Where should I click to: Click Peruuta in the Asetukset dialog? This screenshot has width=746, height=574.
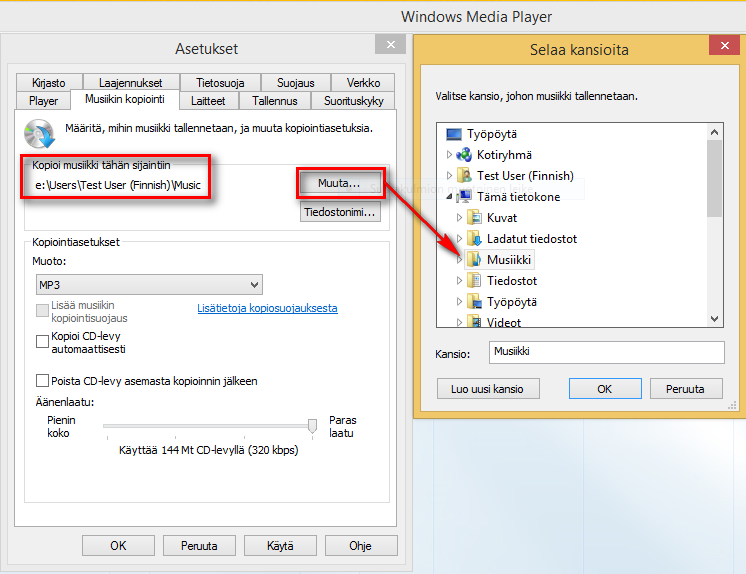(x=199, y=545)
